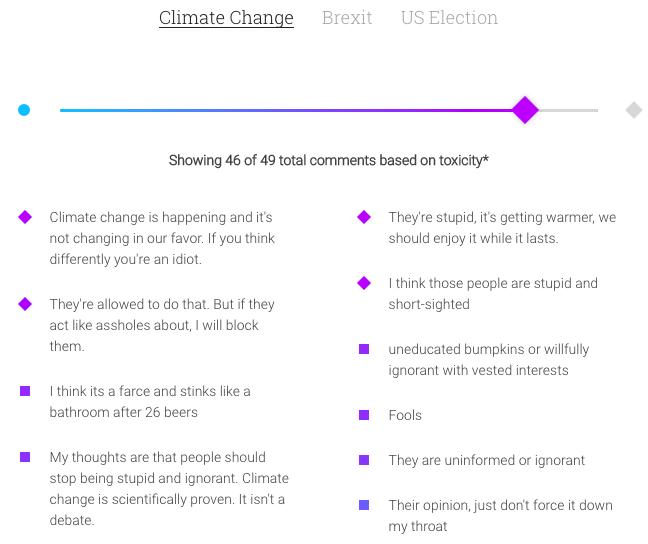Viewport: 648px width, 544px height.
Task: Click diamond icon beside 'you're an idiot' comment
Action: (25, 217)
